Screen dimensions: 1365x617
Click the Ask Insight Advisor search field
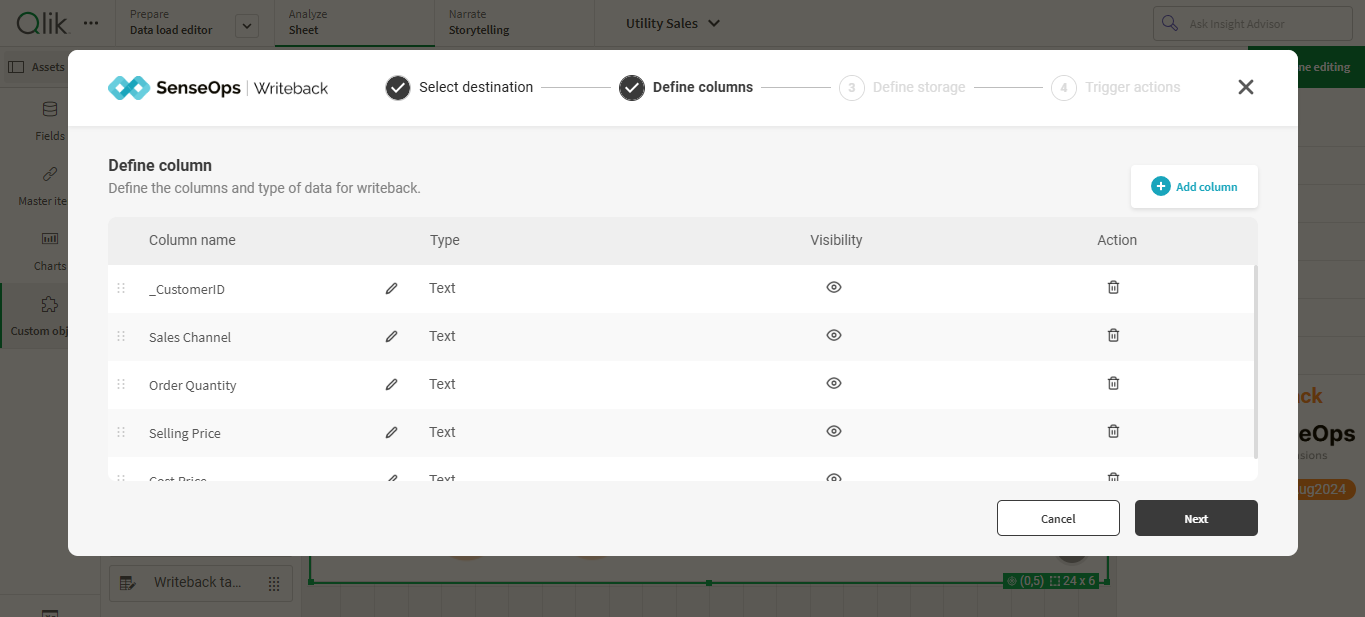coord(1254,23)
